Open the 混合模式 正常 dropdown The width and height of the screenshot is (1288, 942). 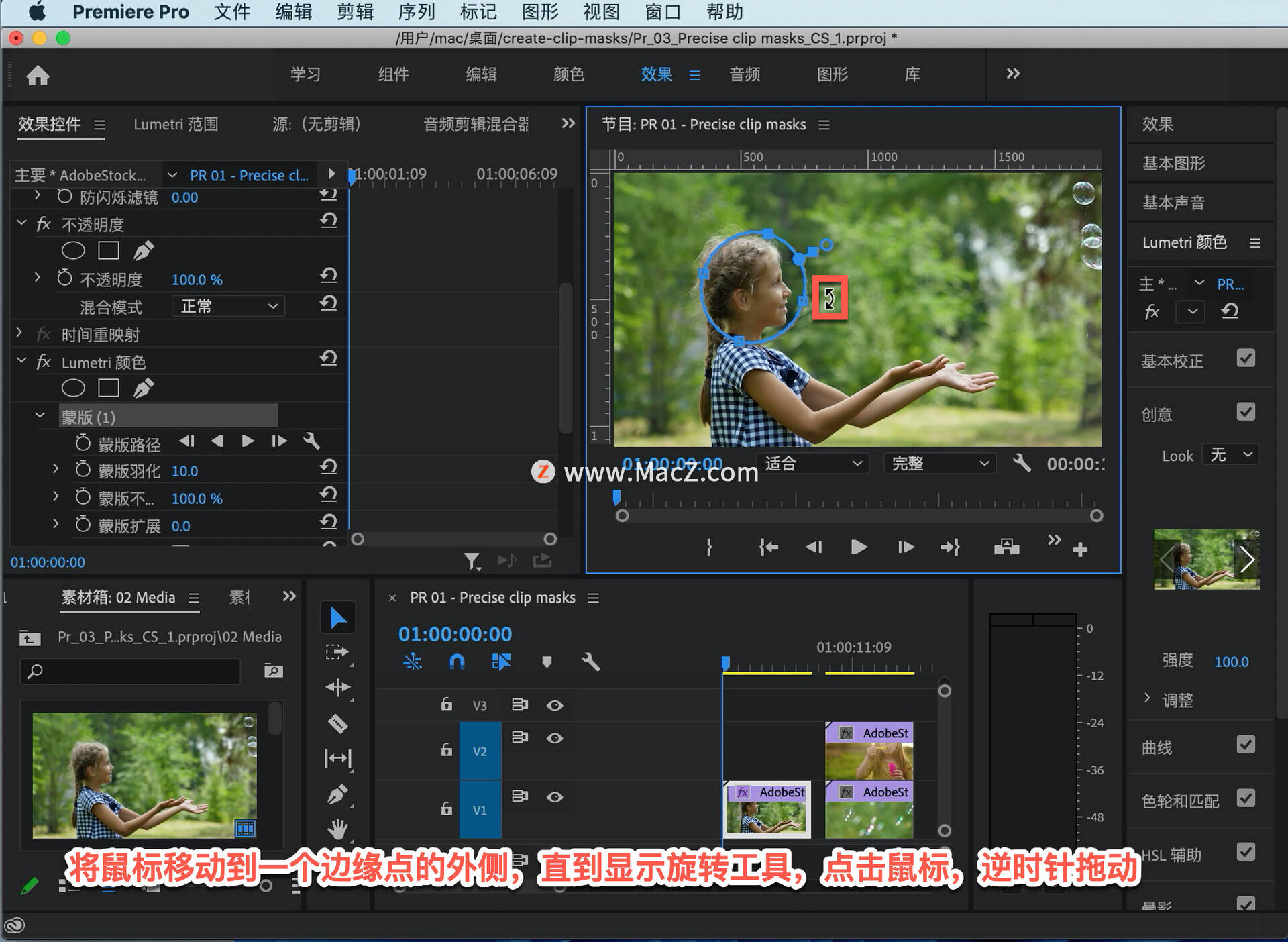(x=228, y=307)
